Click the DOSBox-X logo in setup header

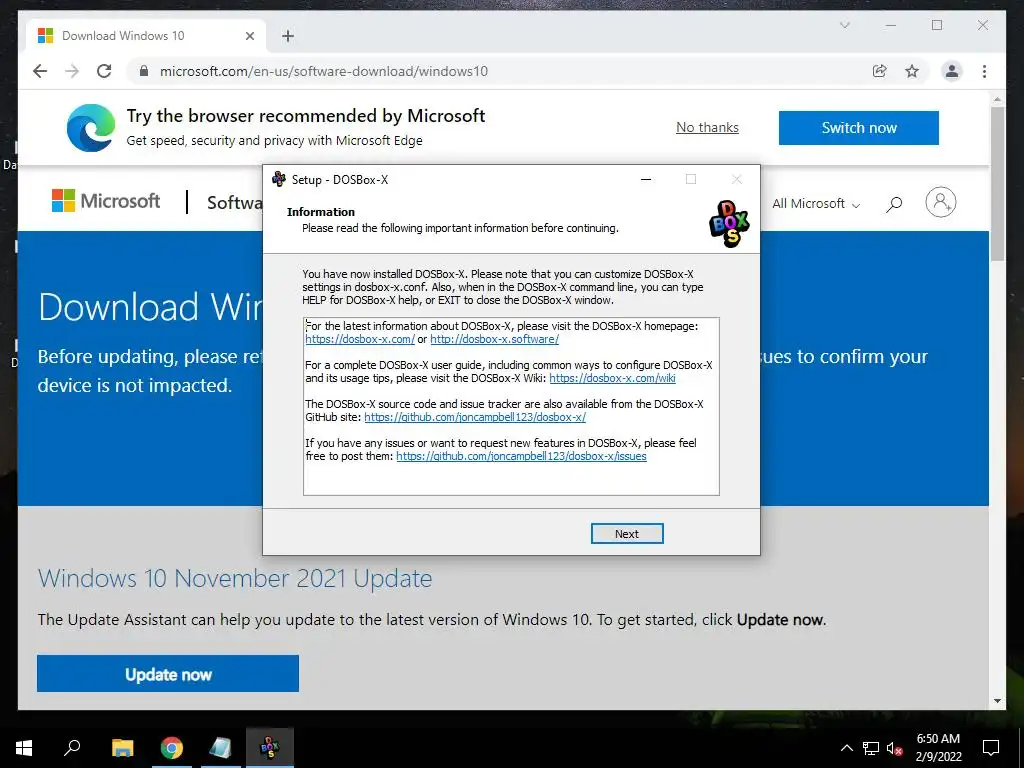point(729,223)
